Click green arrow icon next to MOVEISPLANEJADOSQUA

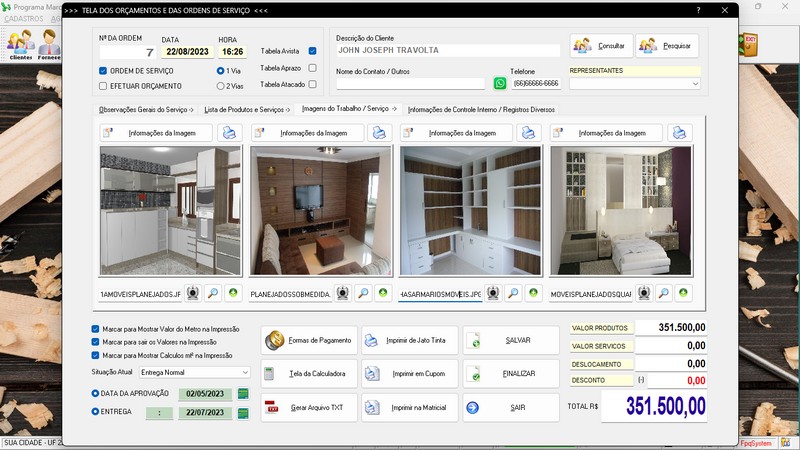(683, 293)
